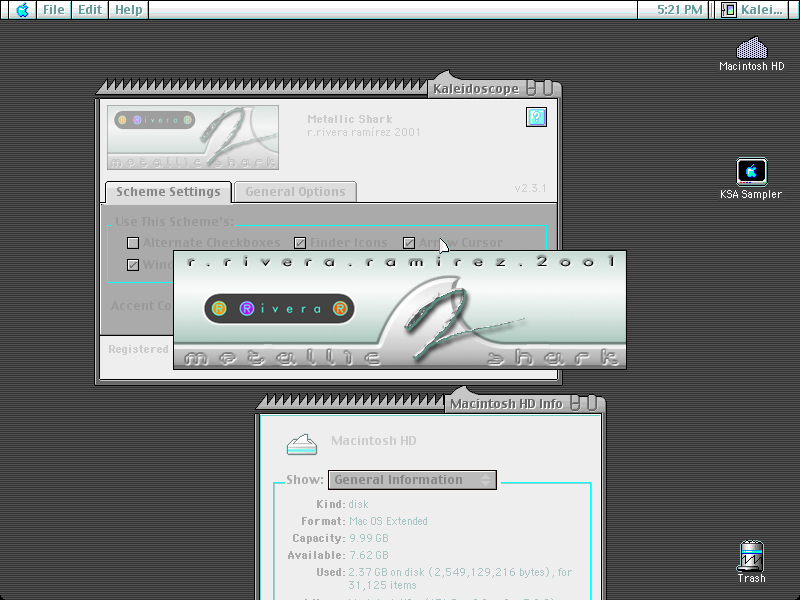Click the Kaleidoscope help question-mark icon
The height and width of the screenshot is (600, 800).
(536, 117)
